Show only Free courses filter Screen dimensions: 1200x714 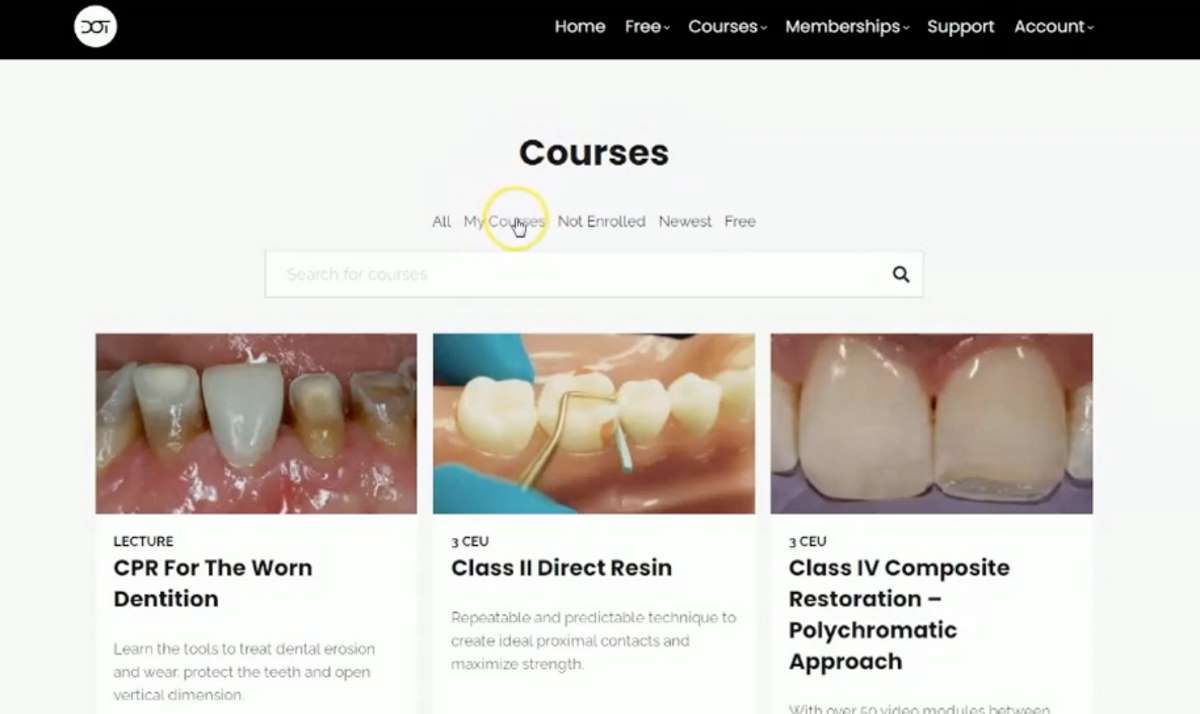[x=740, y=221]
